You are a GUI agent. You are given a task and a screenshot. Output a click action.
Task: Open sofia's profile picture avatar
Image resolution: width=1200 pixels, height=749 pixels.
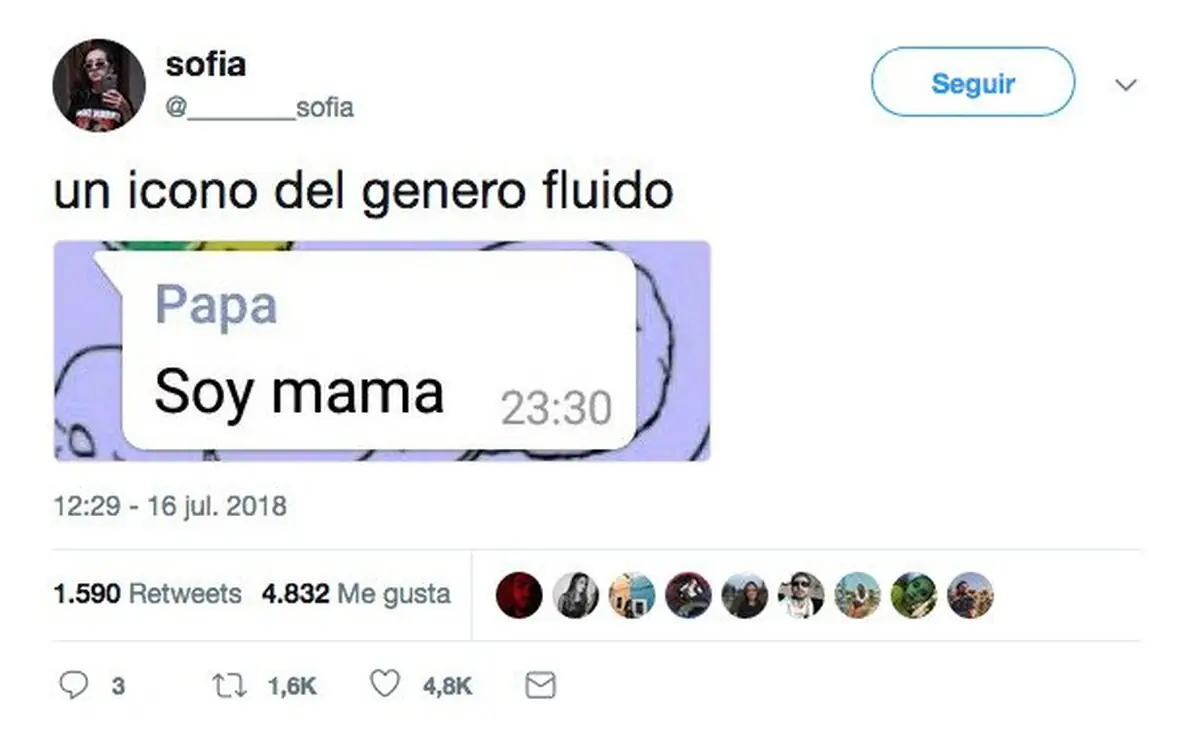tap(99, 85)
